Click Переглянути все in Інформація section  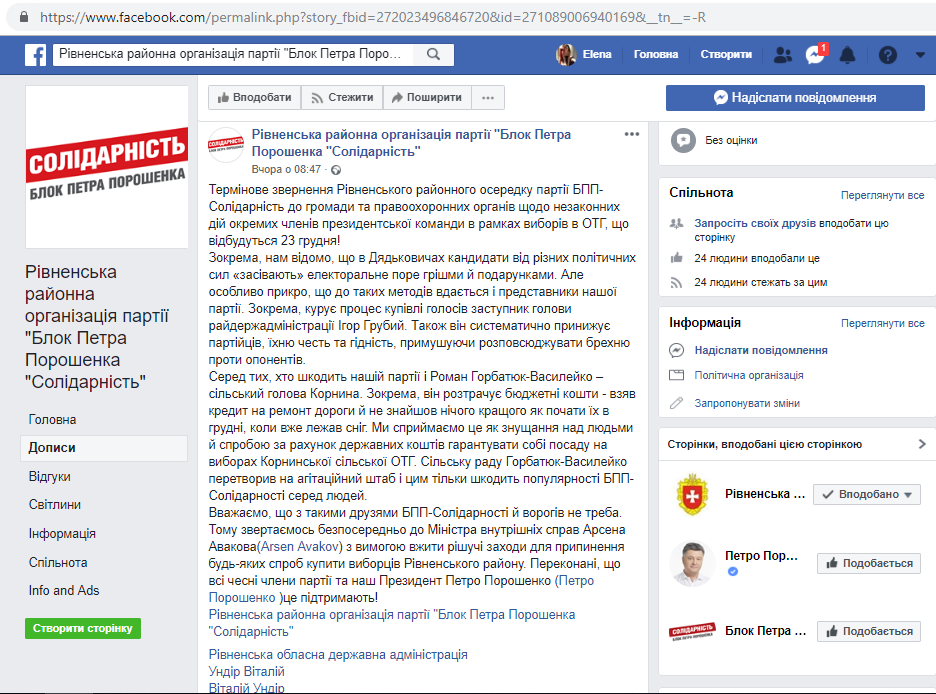[882, 323]
